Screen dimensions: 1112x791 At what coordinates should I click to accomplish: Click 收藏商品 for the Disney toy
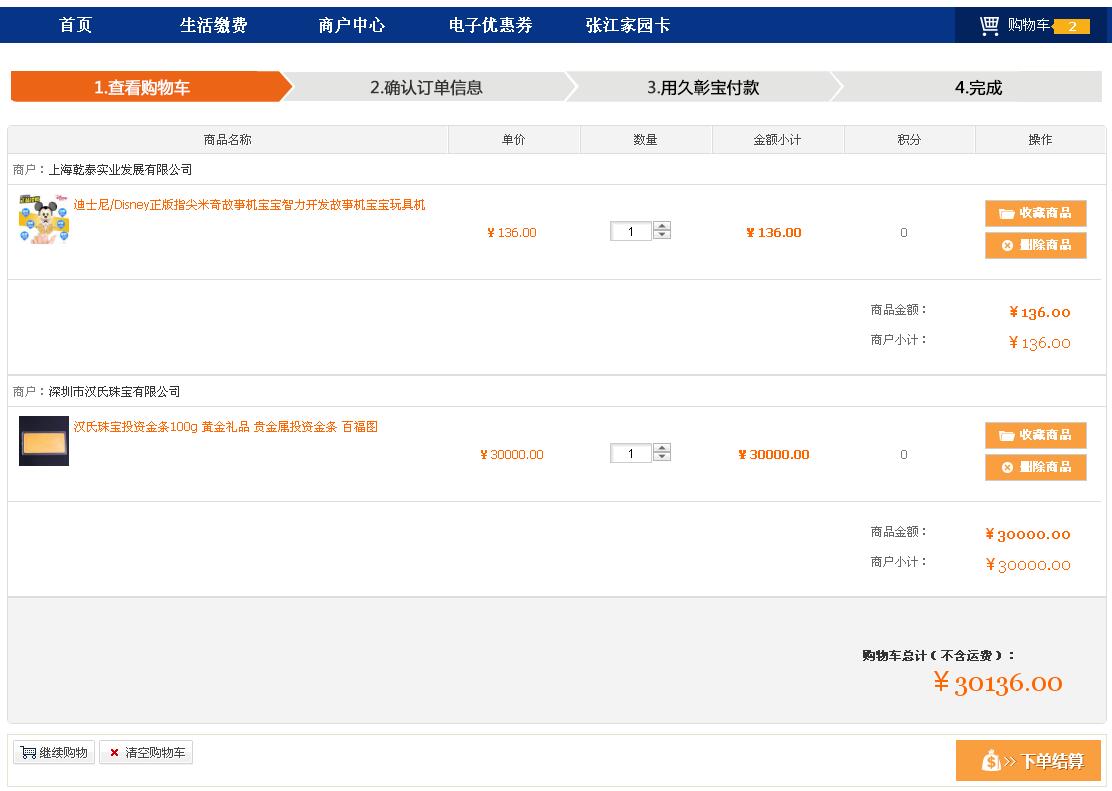(x=1035, y=213)
